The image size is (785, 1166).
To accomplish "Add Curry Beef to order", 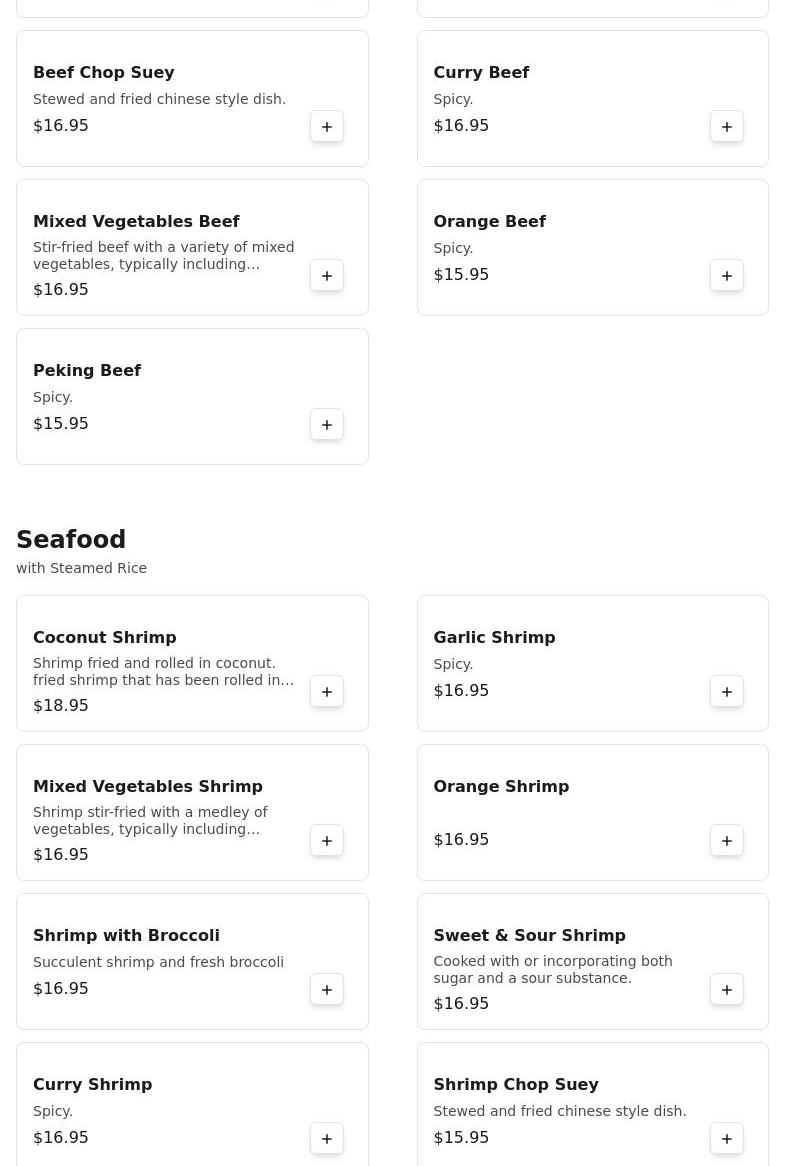I will pos(727,127).
